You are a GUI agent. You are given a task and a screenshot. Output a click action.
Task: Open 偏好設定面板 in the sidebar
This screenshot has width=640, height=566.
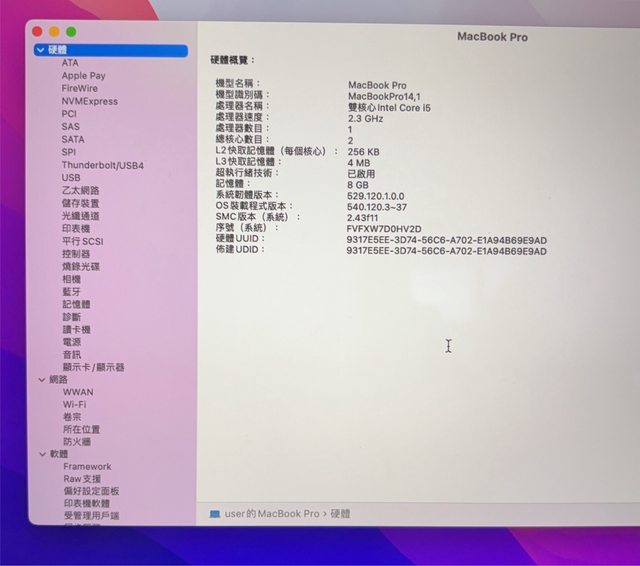91,491
